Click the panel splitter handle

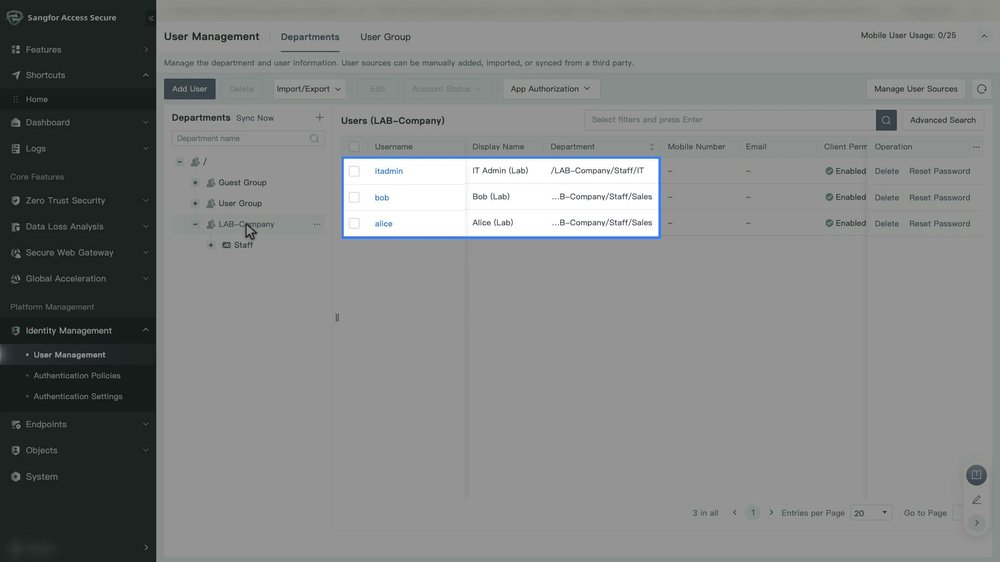[337, 317]
